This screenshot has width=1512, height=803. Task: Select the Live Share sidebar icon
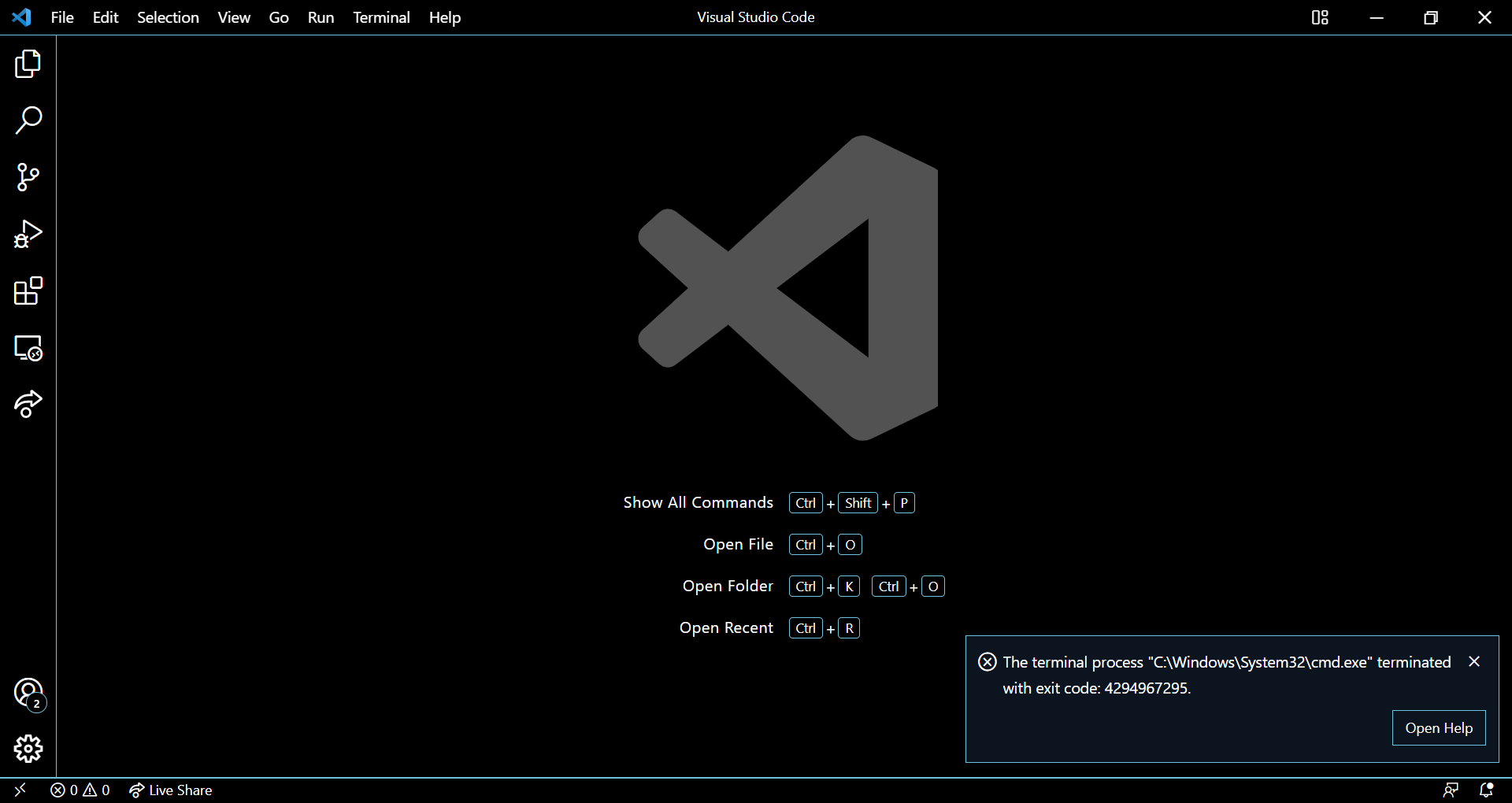(28, 405)
